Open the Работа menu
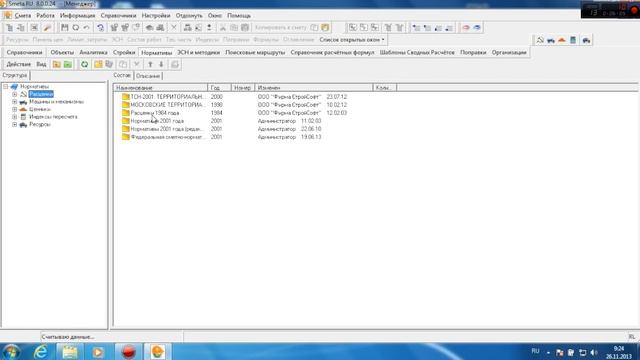 (45, 16)
